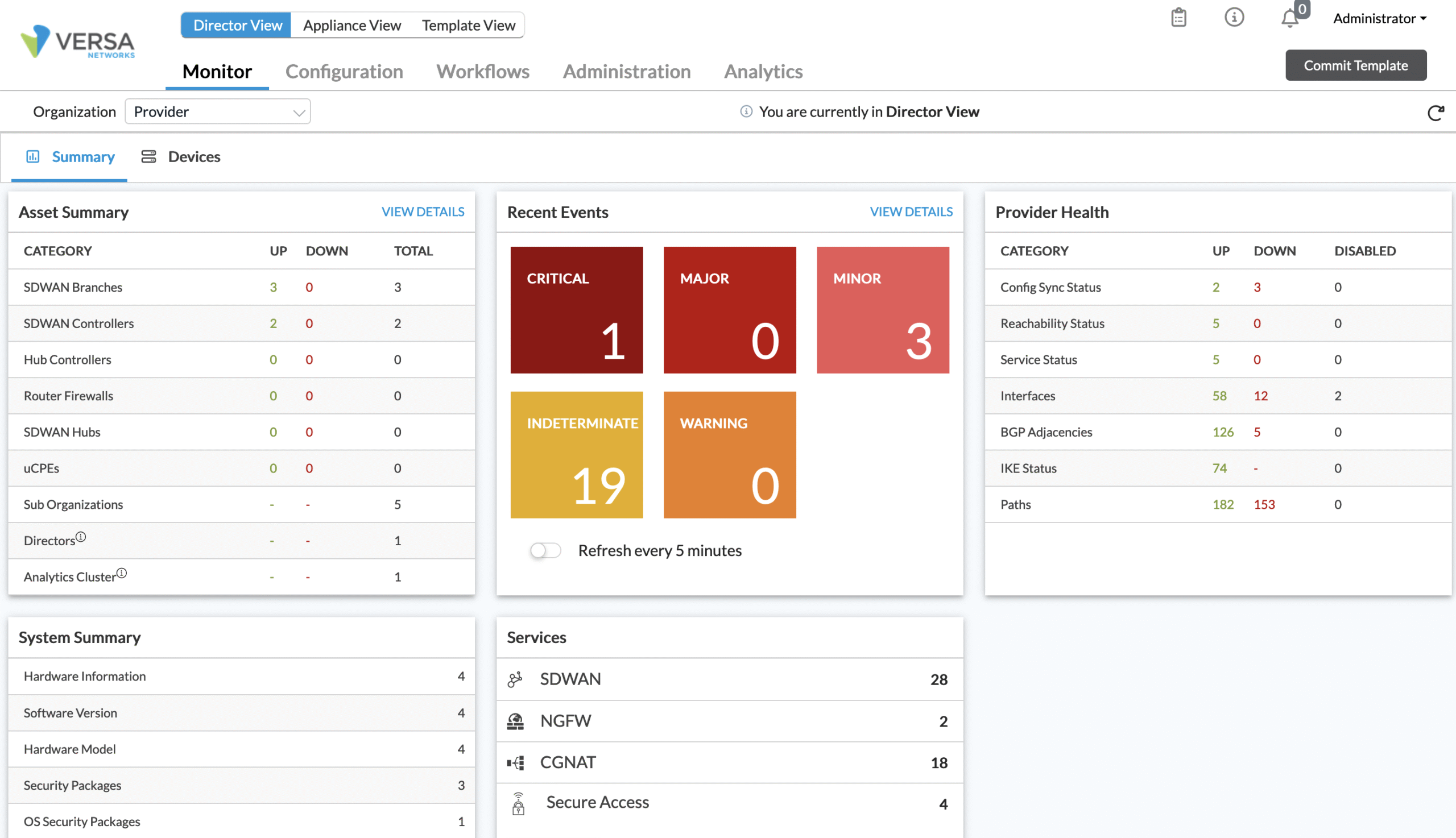Click Hardware Information row
The width and height of the screenshot is (1456, 838).
pos(241,677)
